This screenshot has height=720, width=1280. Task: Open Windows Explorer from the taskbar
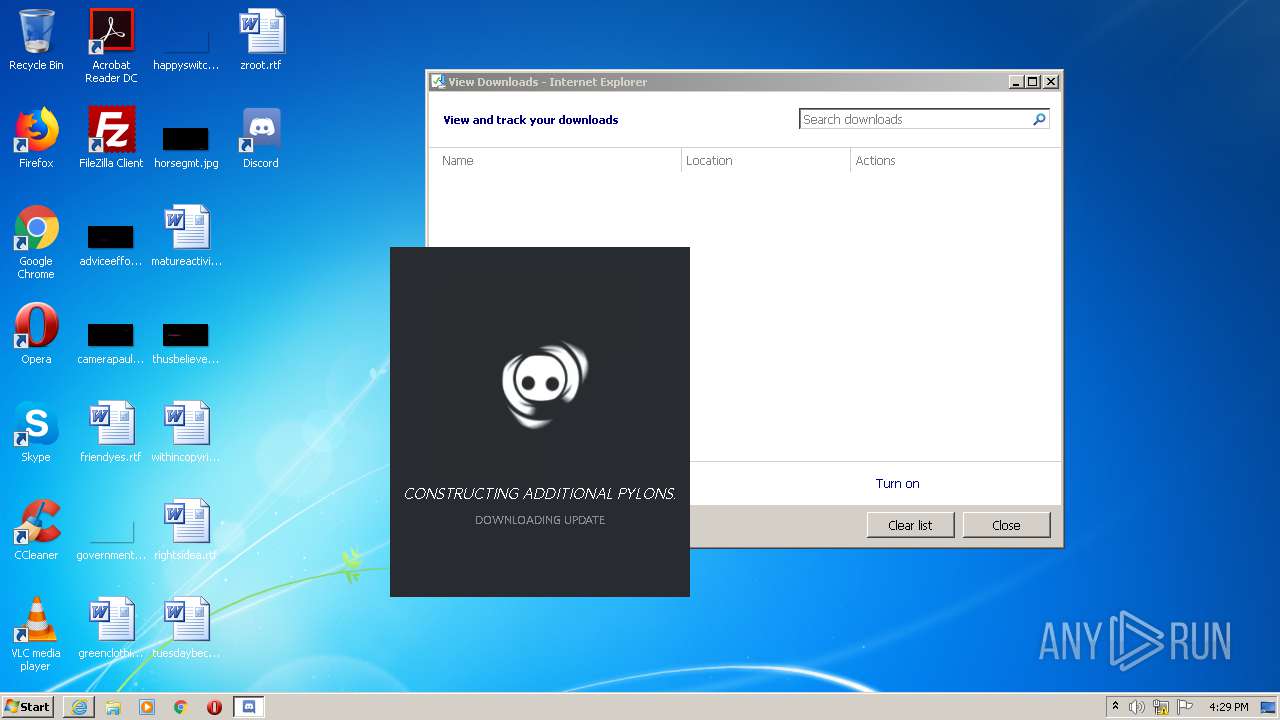pos(113,707)
